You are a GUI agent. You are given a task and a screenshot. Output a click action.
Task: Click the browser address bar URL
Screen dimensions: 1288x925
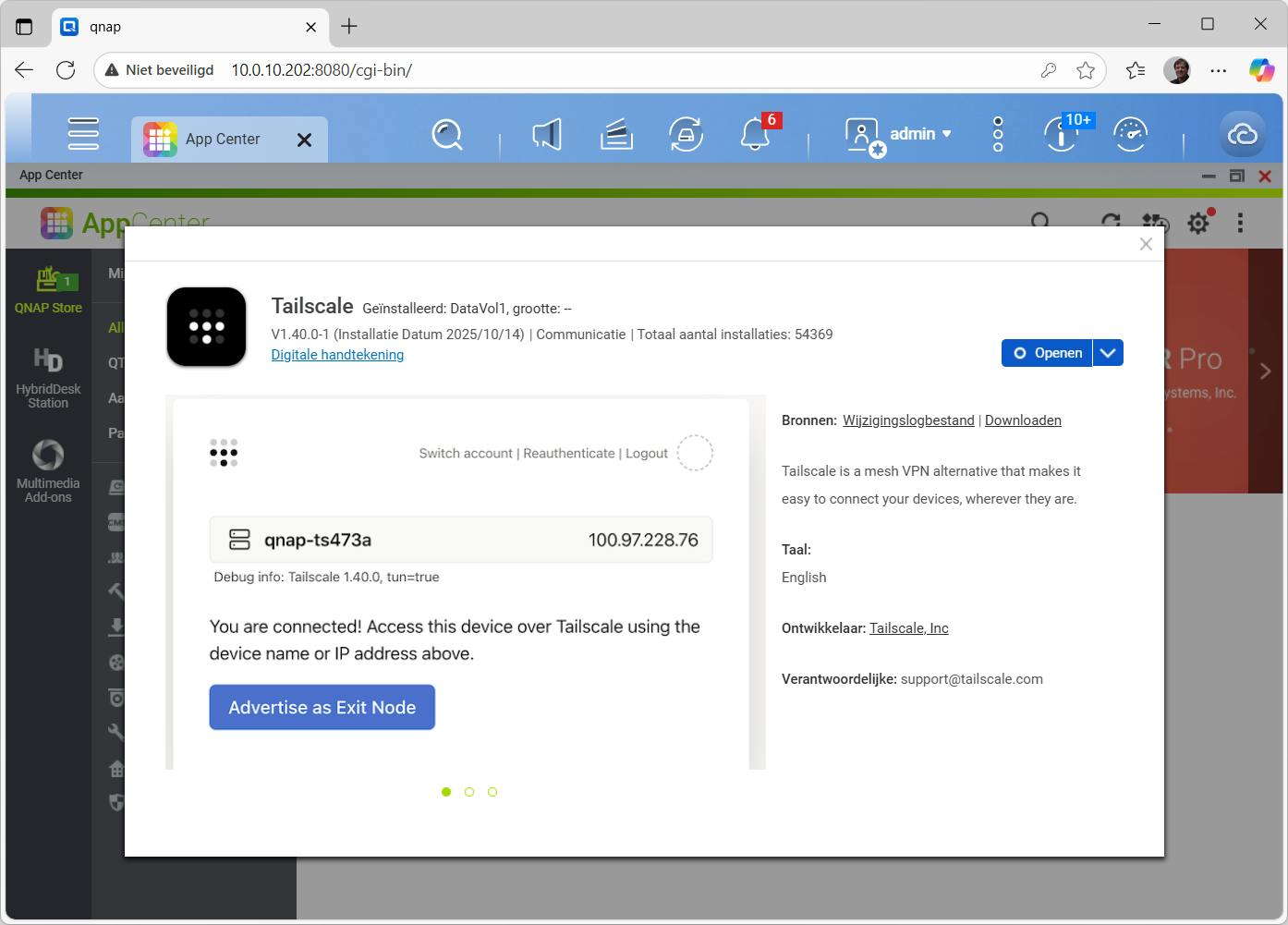(x=322, y=70)
